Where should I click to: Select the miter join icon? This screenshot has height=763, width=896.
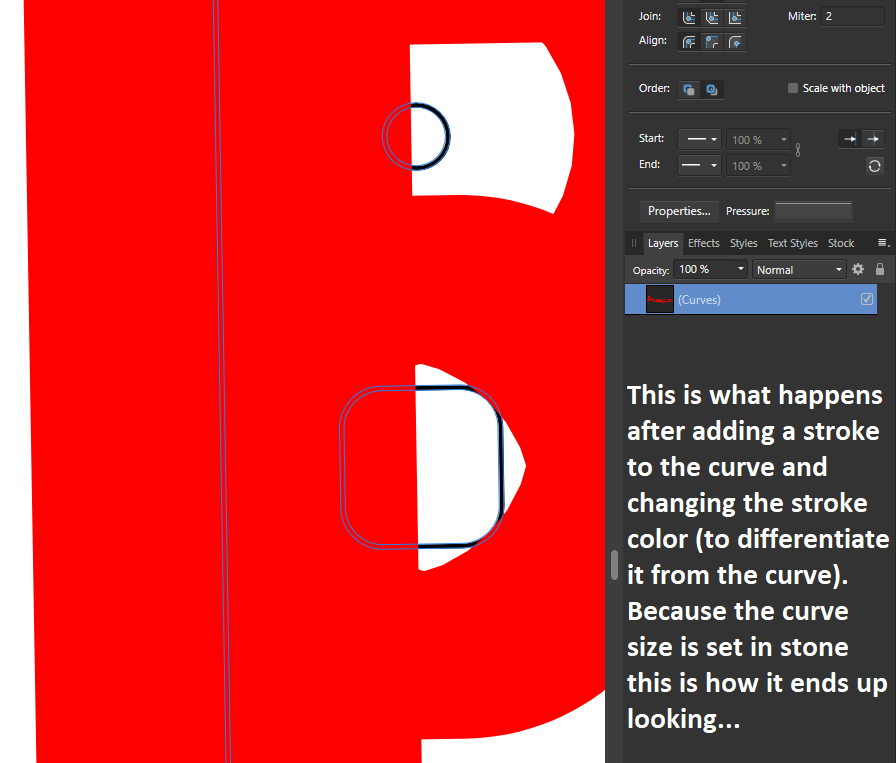(x=735, y=18)
